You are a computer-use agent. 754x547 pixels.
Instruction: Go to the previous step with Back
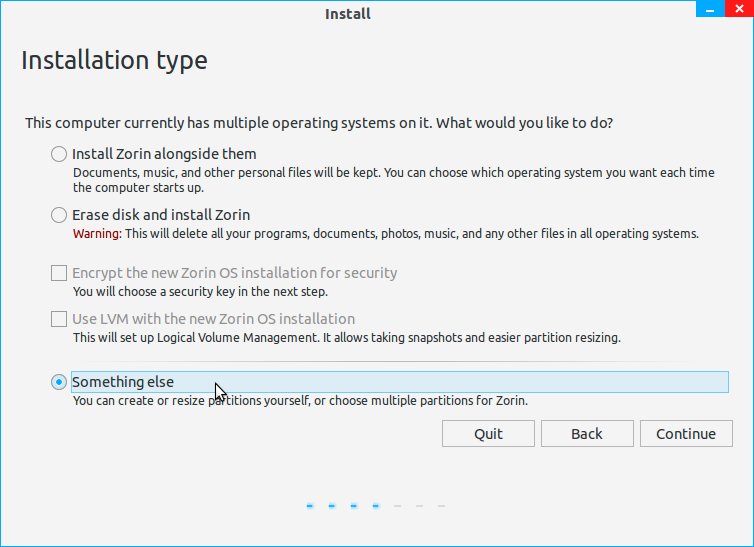(587, 433)
